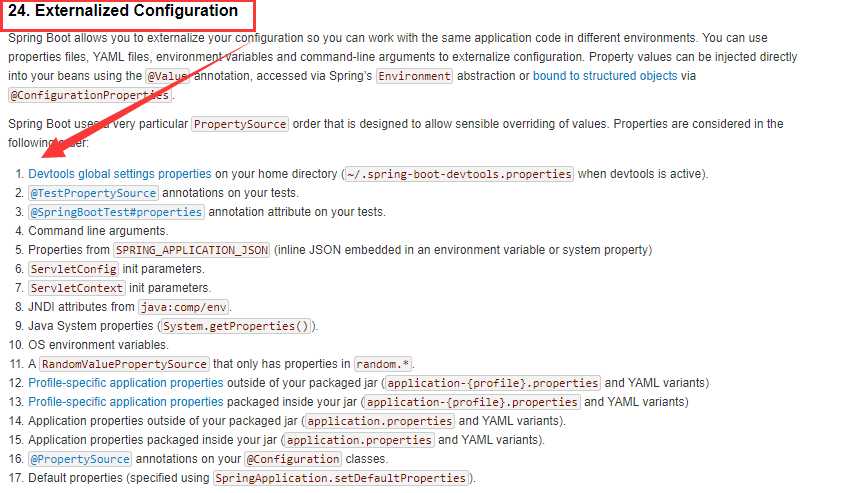Click Profile-specific application properties link in item 12
866x493 pixels.
(126, 383)
